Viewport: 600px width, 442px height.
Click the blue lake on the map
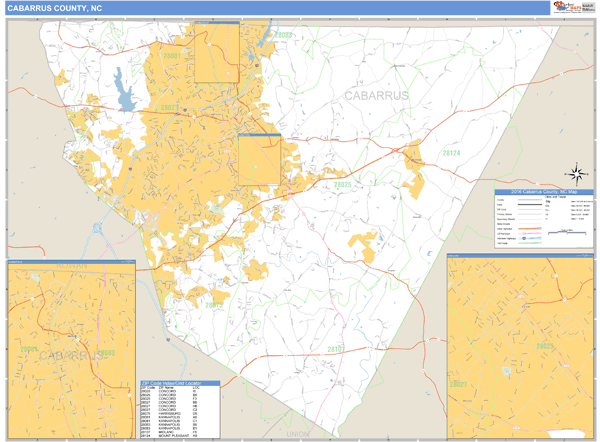point(125,90)
